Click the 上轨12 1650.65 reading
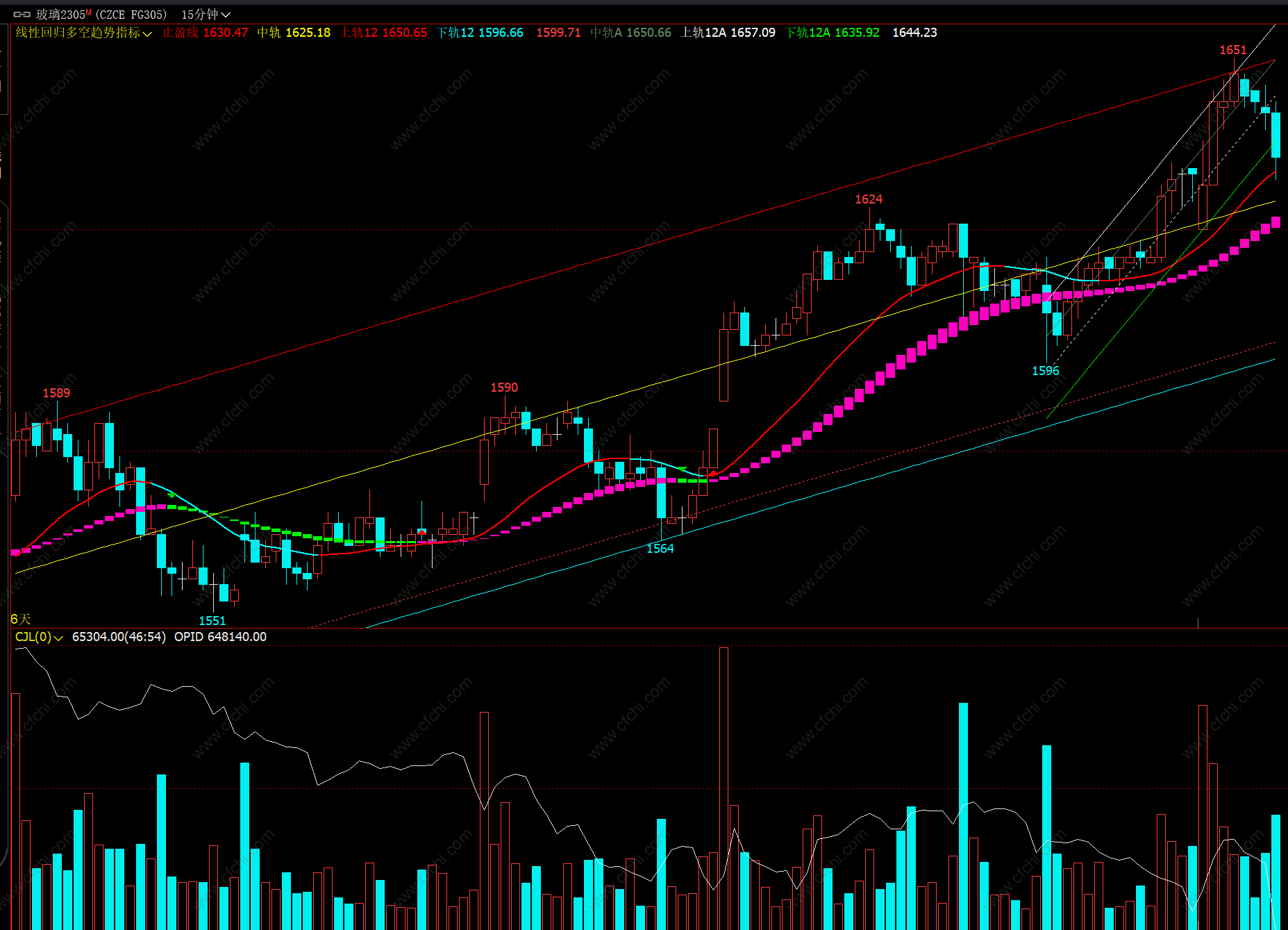 coord(384,33)
